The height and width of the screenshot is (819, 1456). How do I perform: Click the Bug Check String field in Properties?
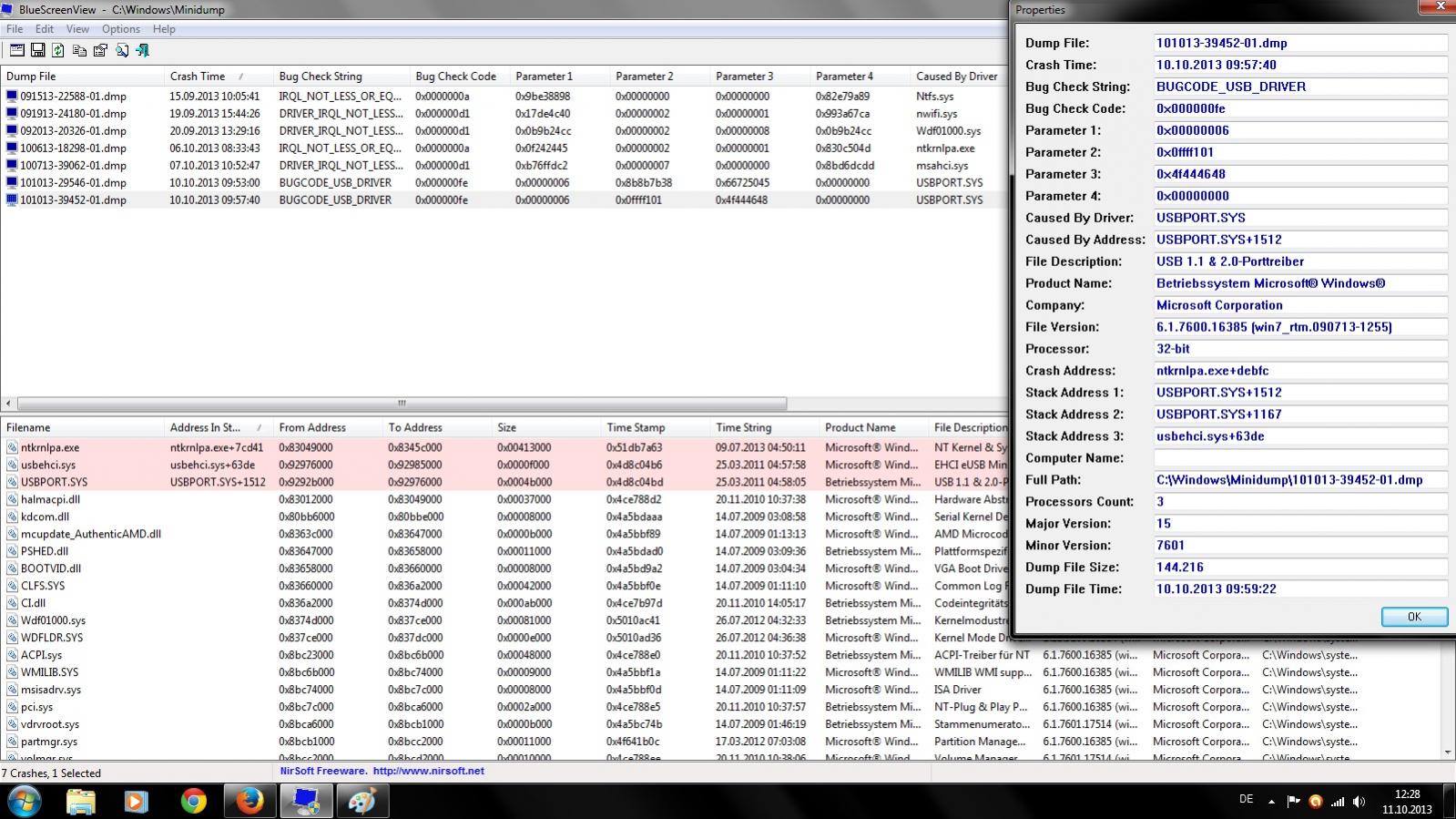(x=1300, y=87)
